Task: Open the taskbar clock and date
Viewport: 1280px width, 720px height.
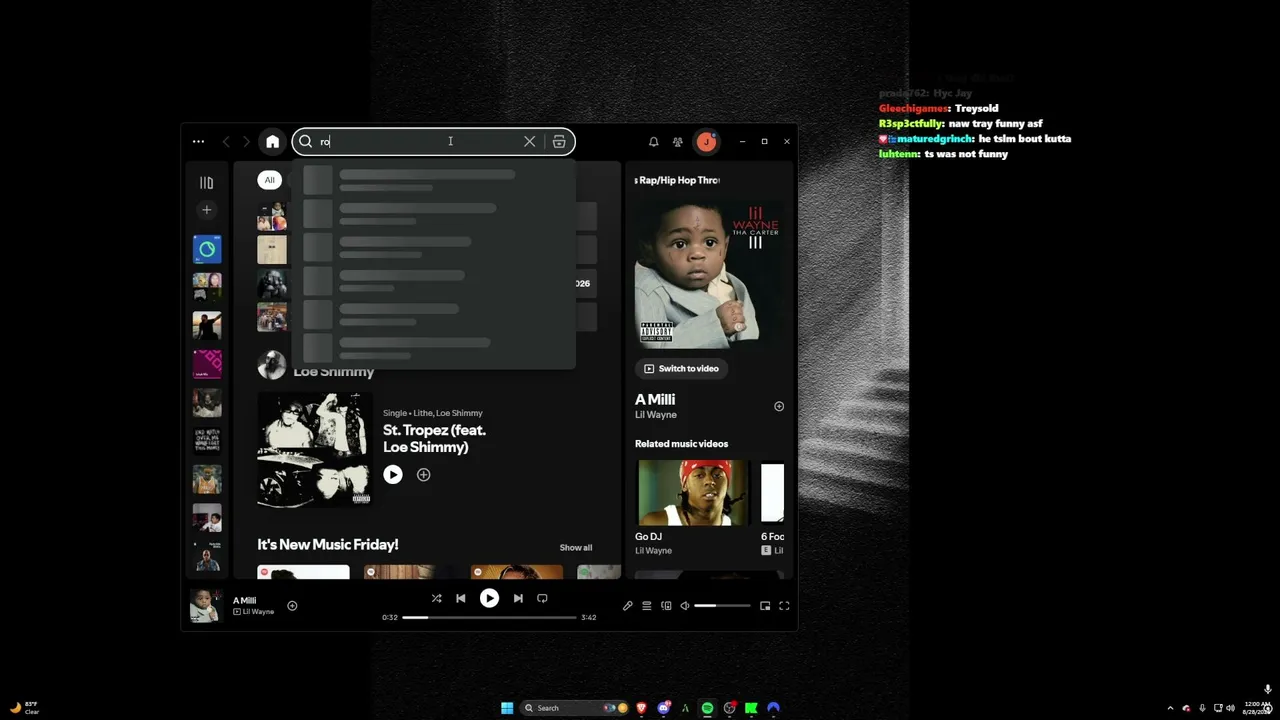Action: coord(1256,708)
